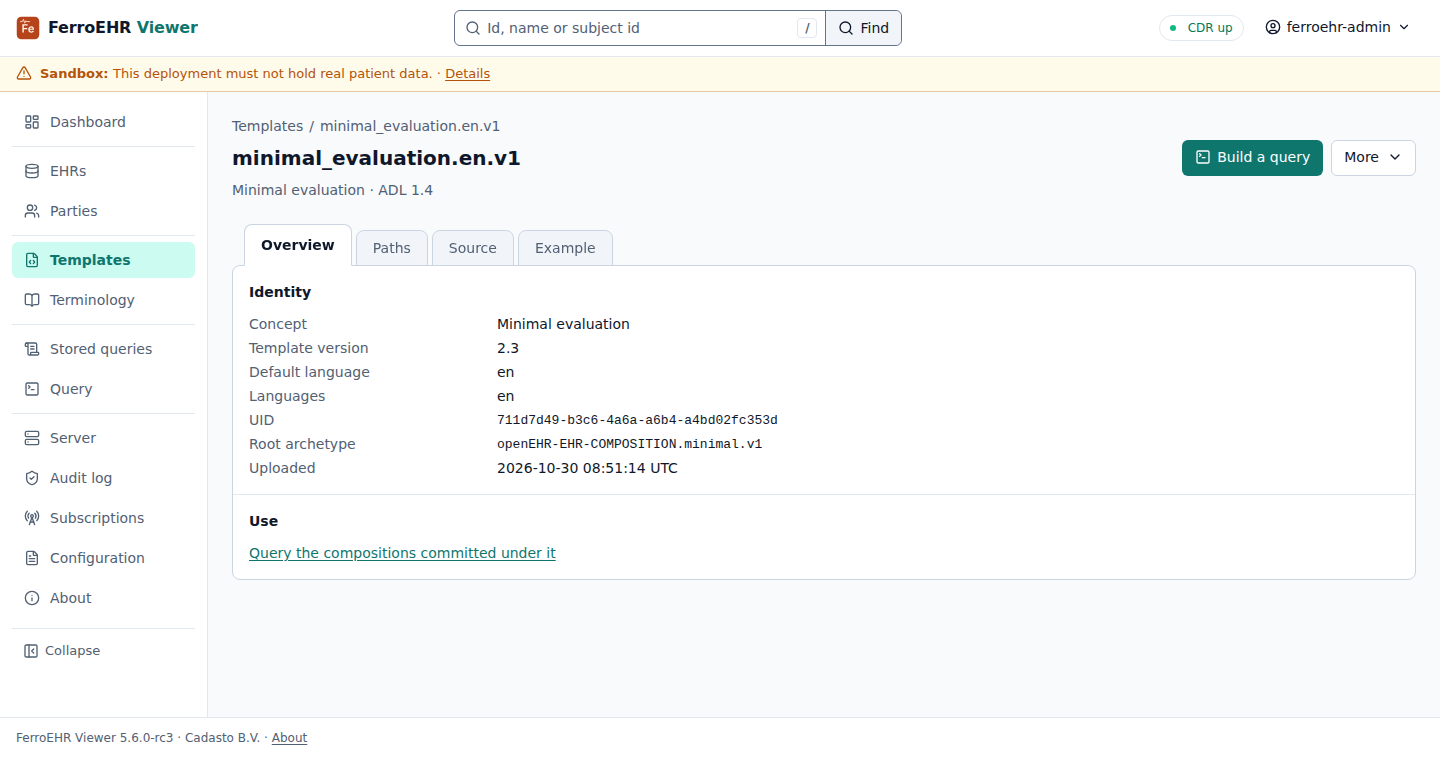The image size is (1440, 757).
Task: Click the FerroEHR logo icon
Action: tap(28, 28)
